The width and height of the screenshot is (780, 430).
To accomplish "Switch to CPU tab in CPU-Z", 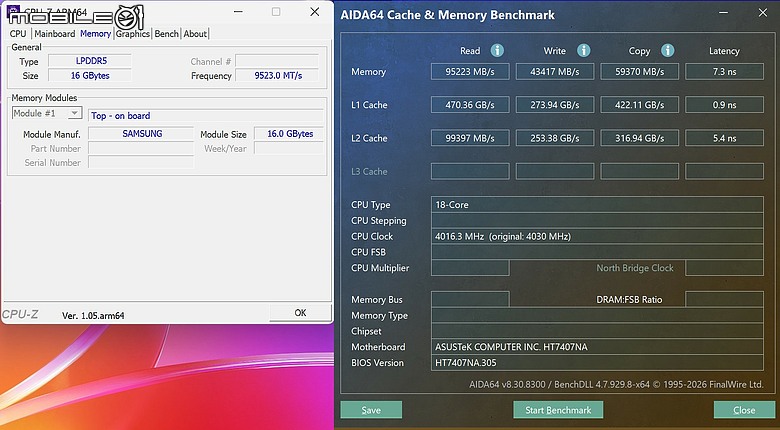I will 18,33.
